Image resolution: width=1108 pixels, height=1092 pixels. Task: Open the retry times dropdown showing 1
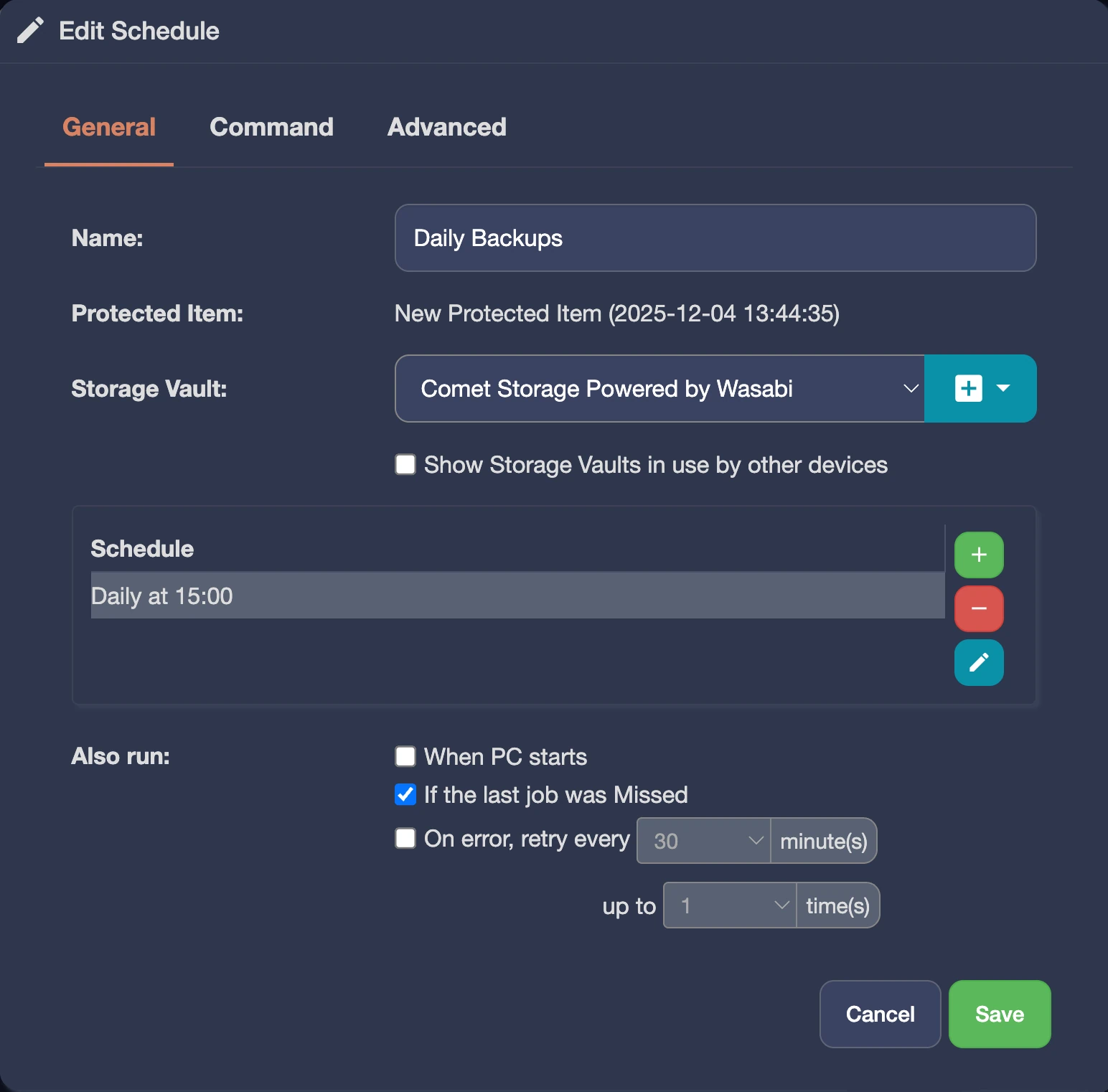click(730, 905)
